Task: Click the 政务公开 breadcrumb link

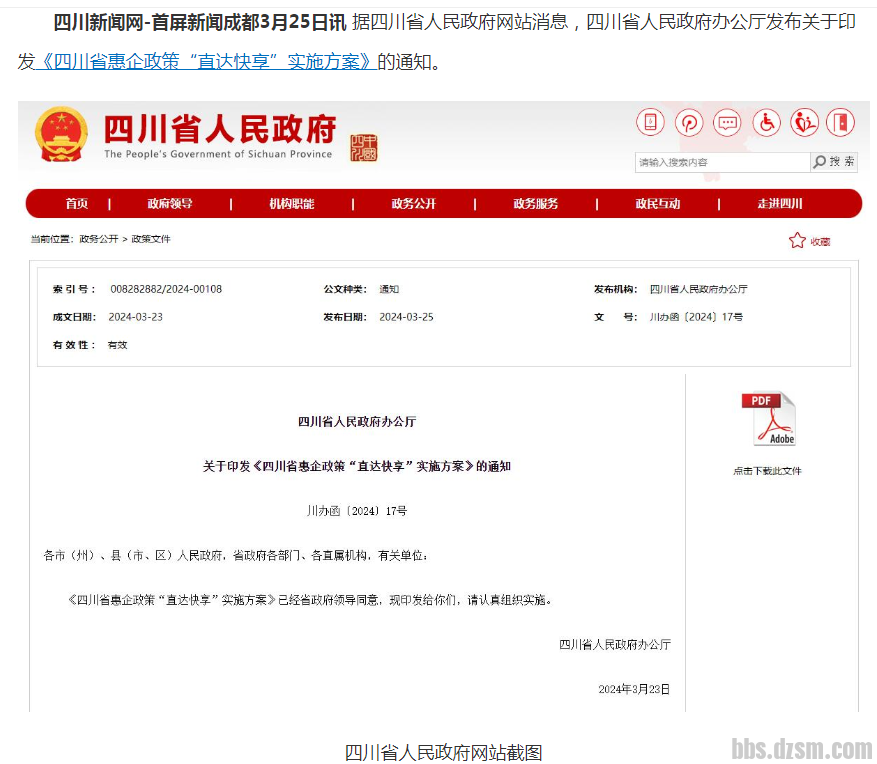Action: (x=99, y=240)
